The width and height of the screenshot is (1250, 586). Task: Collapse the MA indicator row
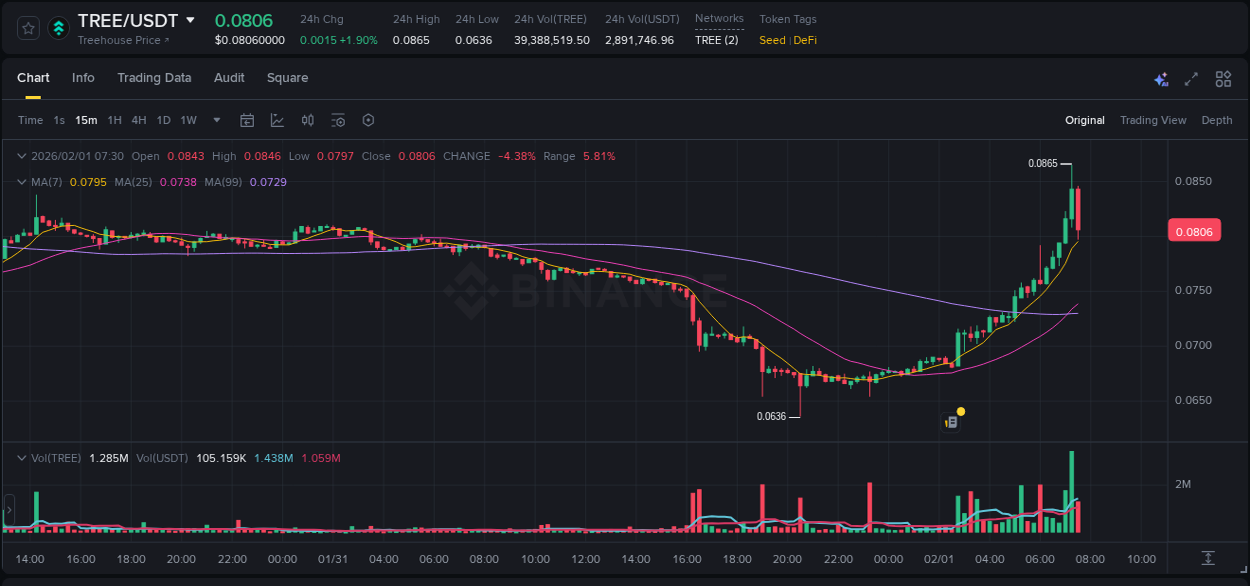[x=21, y=182]
